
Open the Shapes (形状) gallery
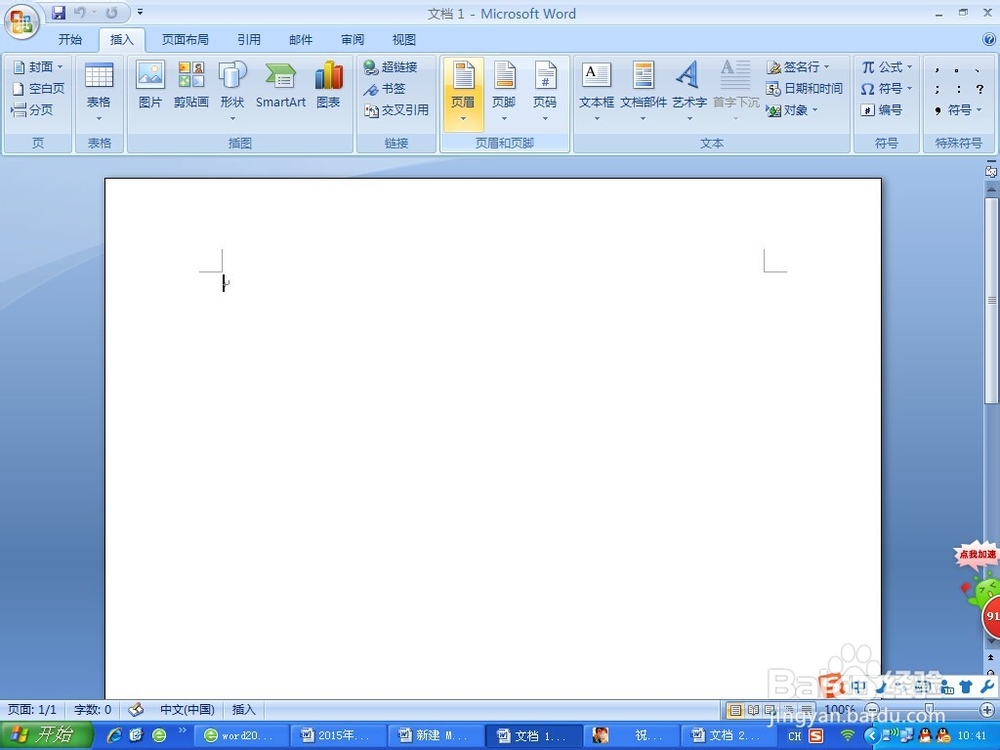pos(232,85)
